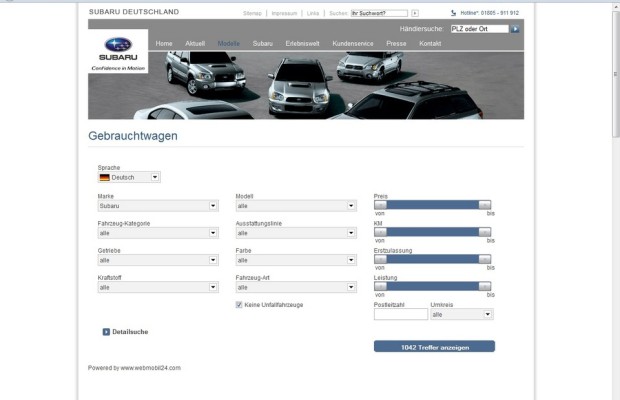Screen dimensions: 620x400
Task: Open the Sprache dropdown
Action: pyautogui.click(x=129, y=177)
